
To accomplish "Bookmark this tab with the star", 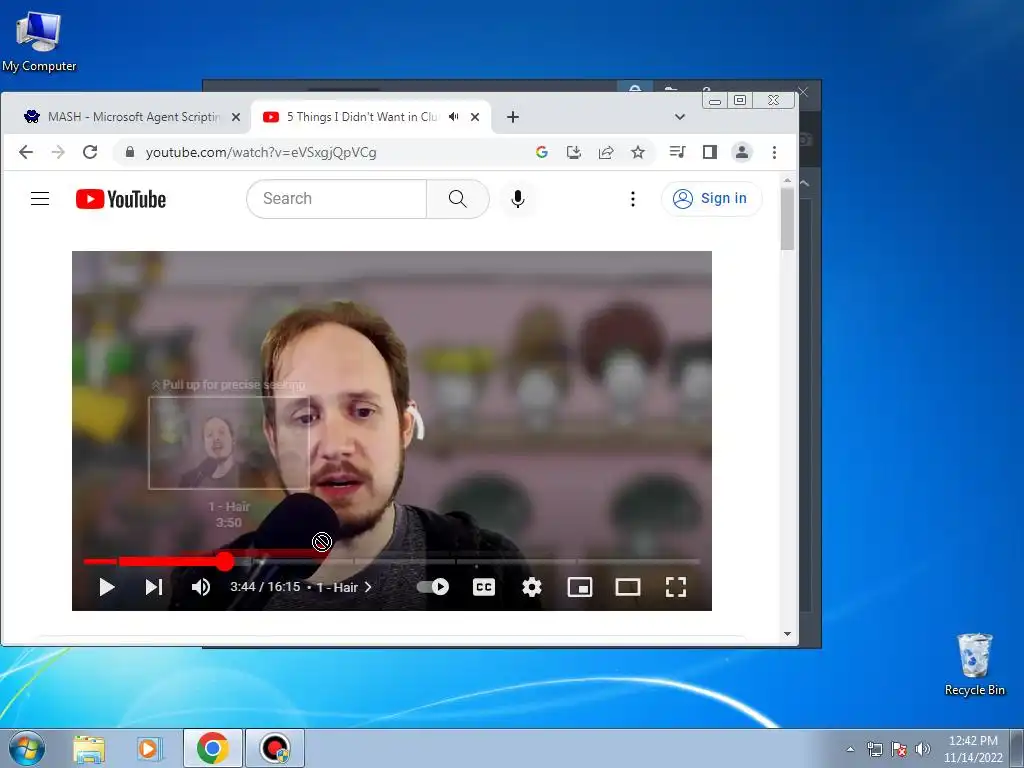I will 638,152.
